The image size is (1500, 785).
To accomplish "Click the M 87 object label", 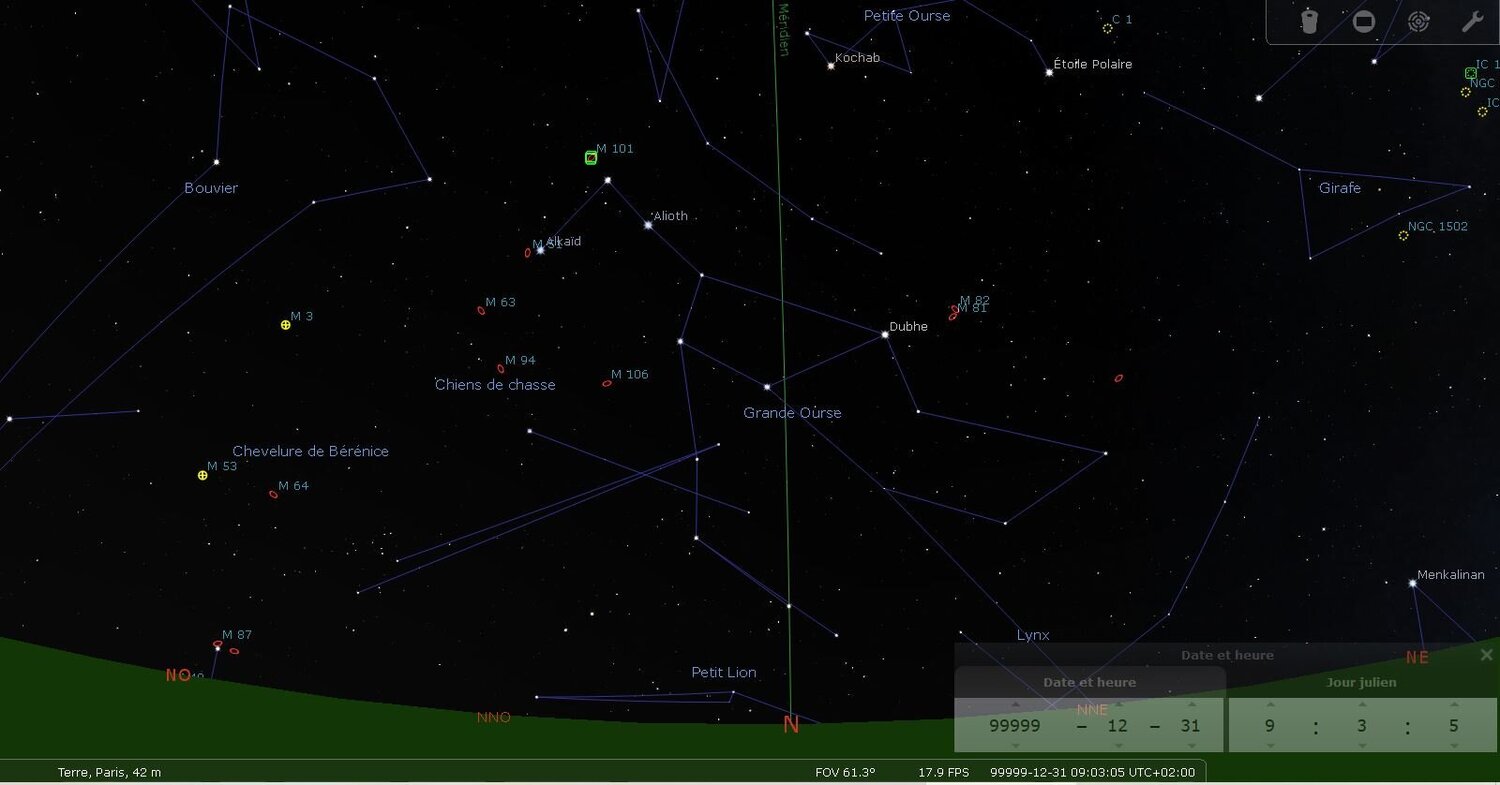I will (237, 635).
